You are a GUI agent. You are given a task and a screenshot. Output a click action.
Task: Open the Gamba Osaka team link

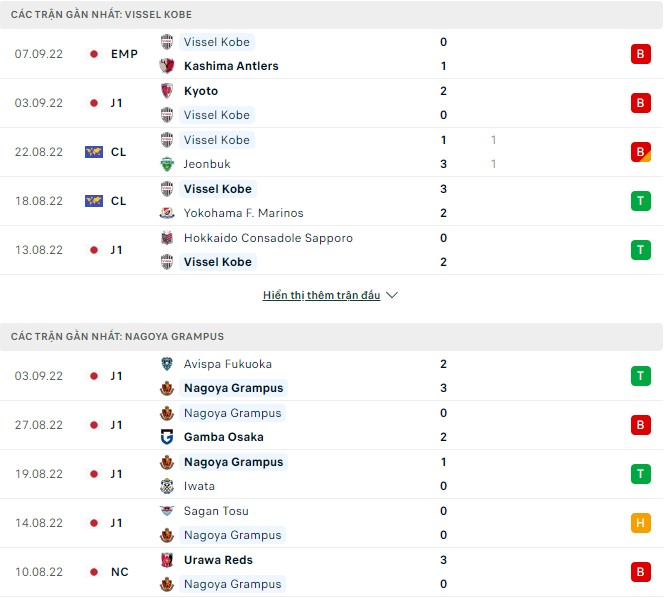pyautogui.click(x=223, y=437)
